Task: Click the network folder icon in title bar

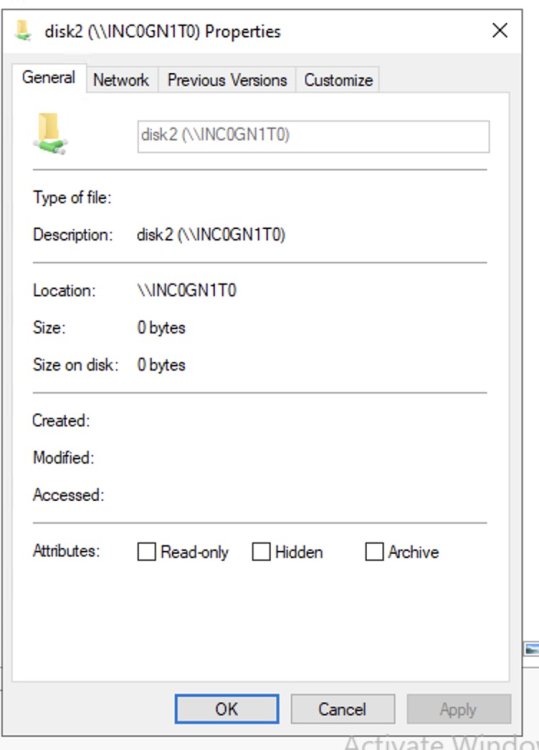Action: [22, 31]
